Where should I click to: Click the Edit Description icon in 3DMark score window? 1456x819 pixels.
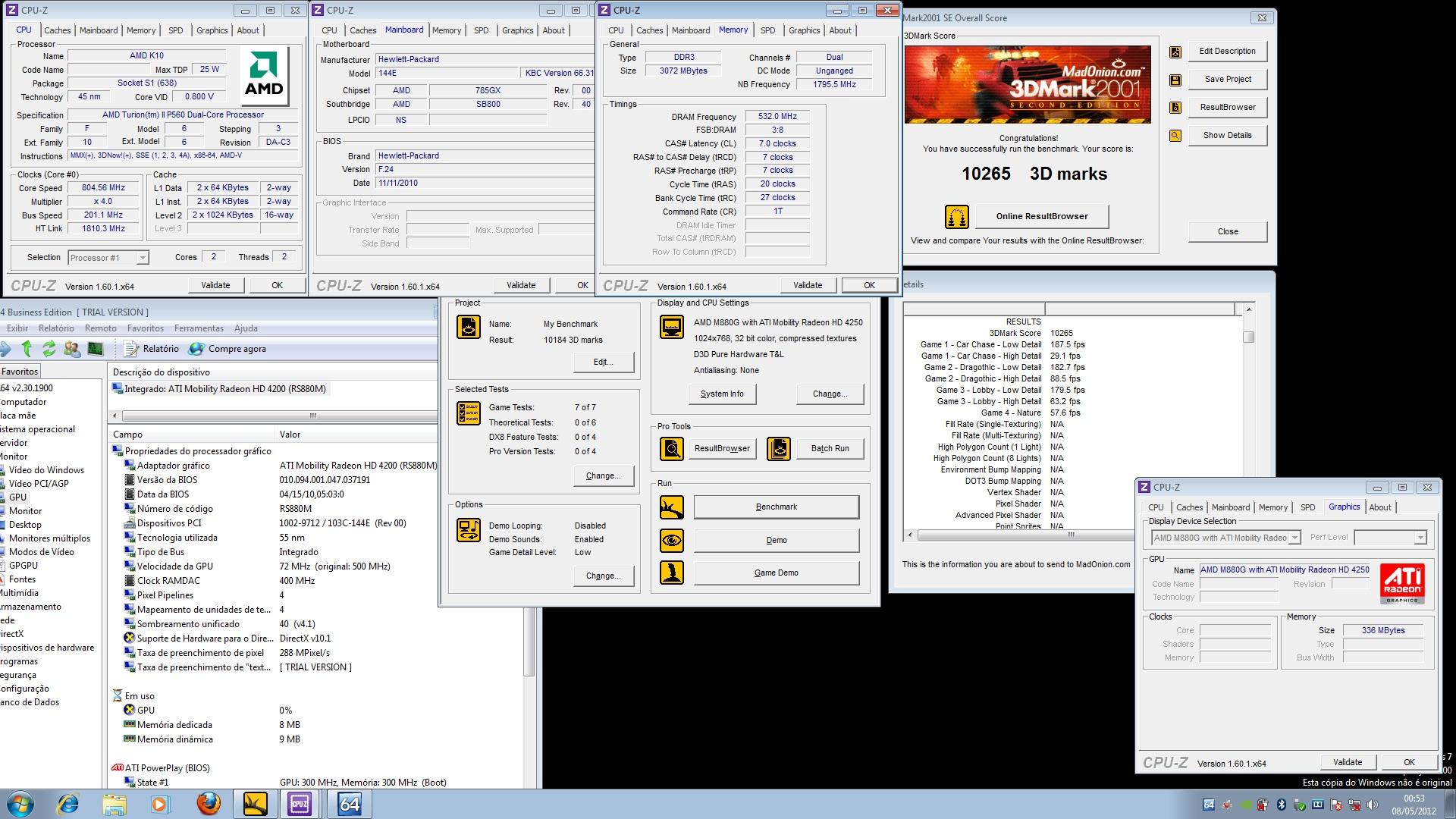pyautogui.click(x=1175, y=52)
